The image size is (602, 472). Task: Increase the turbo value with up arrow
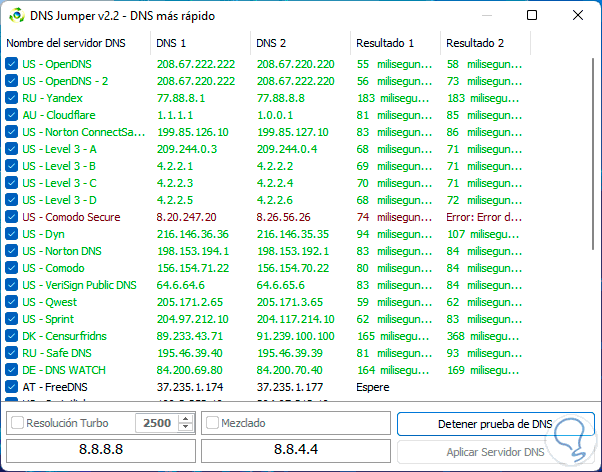[186, 419]
